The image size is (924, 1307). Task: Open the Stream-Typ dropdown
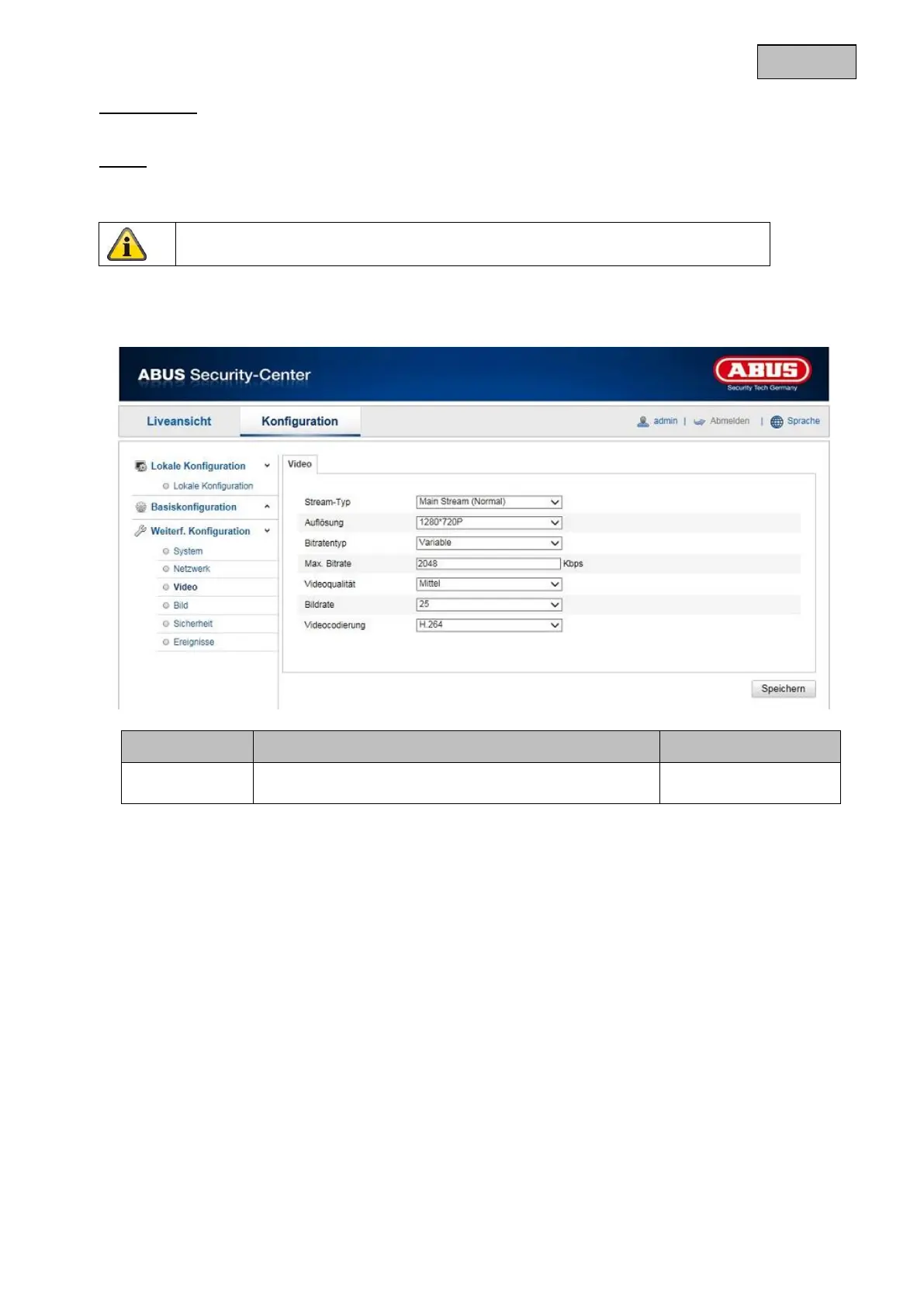[x=489, y=502]
